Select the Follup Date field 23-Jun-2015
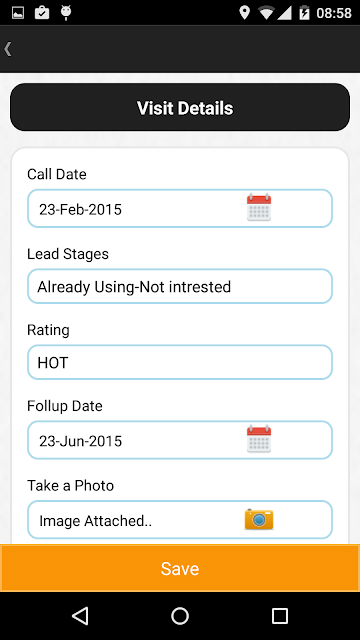Viewport: 360px width, 640px height. click(180, 440)
